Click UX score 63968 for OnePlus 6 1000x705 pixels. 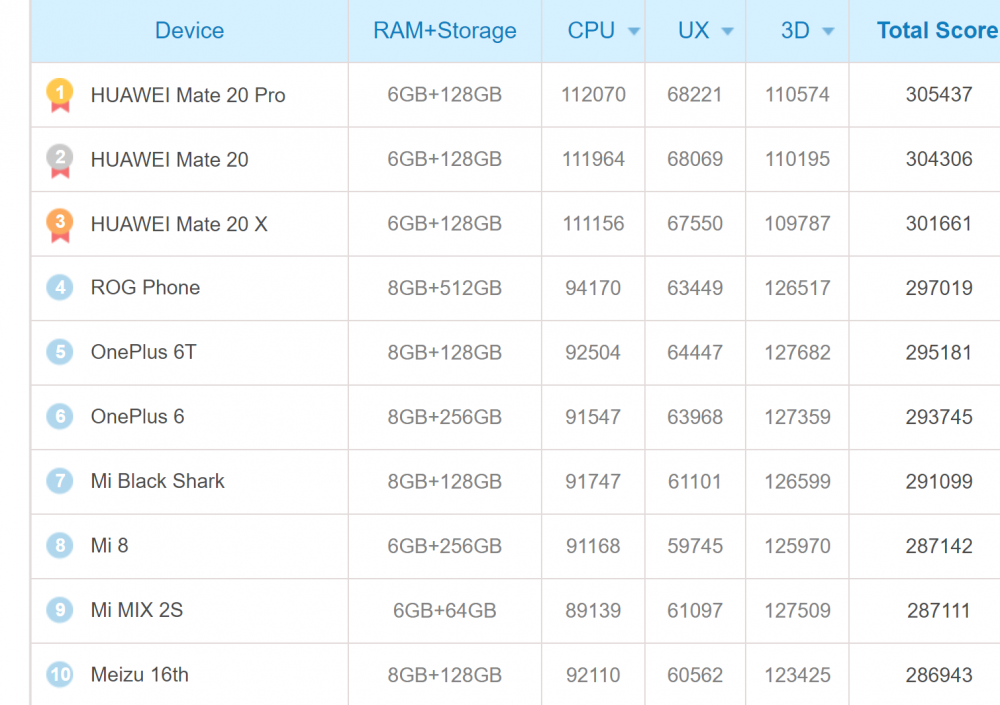click(x=695, y=417)
